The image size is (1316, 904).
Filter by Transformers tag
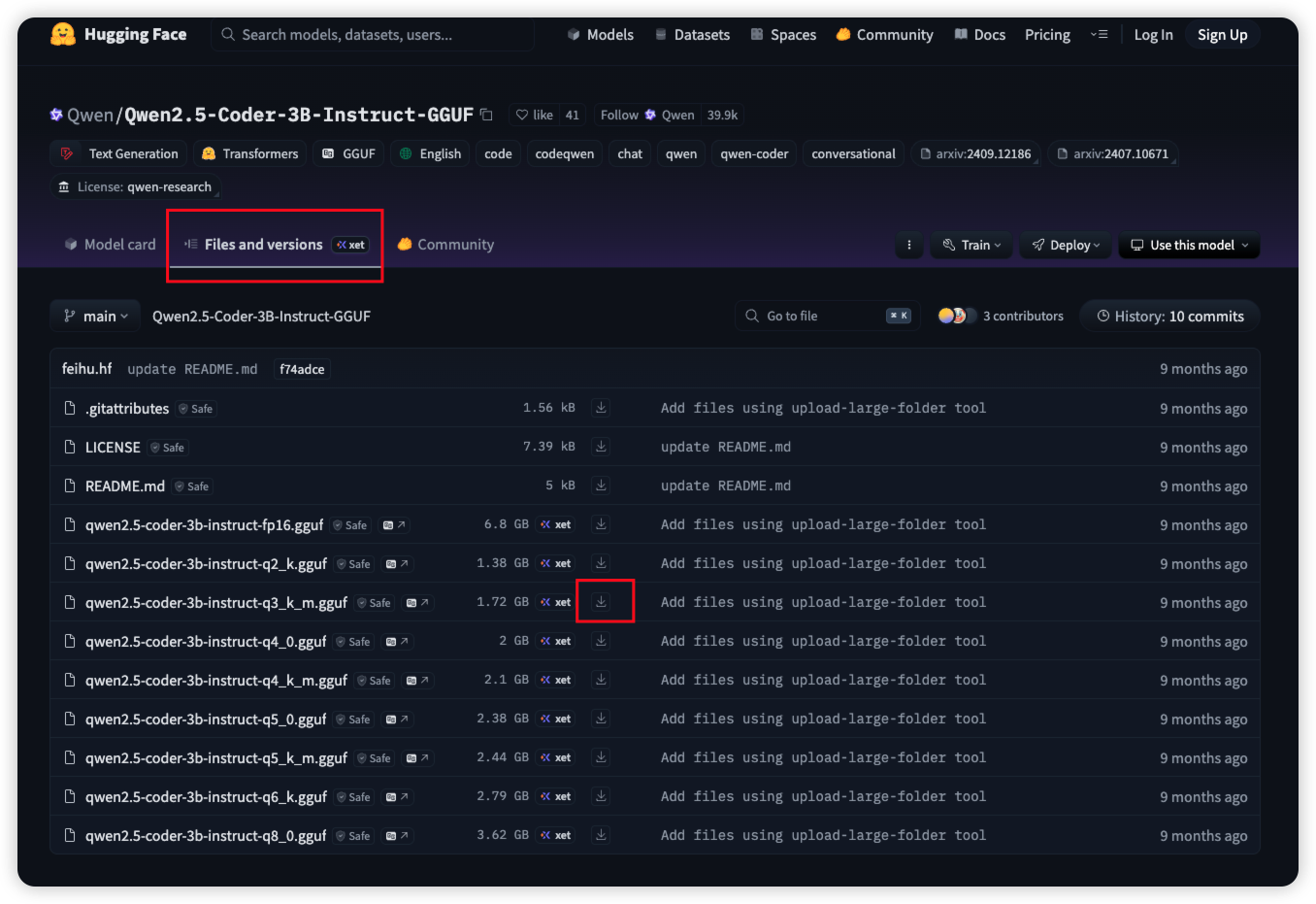tap(249, 153)
